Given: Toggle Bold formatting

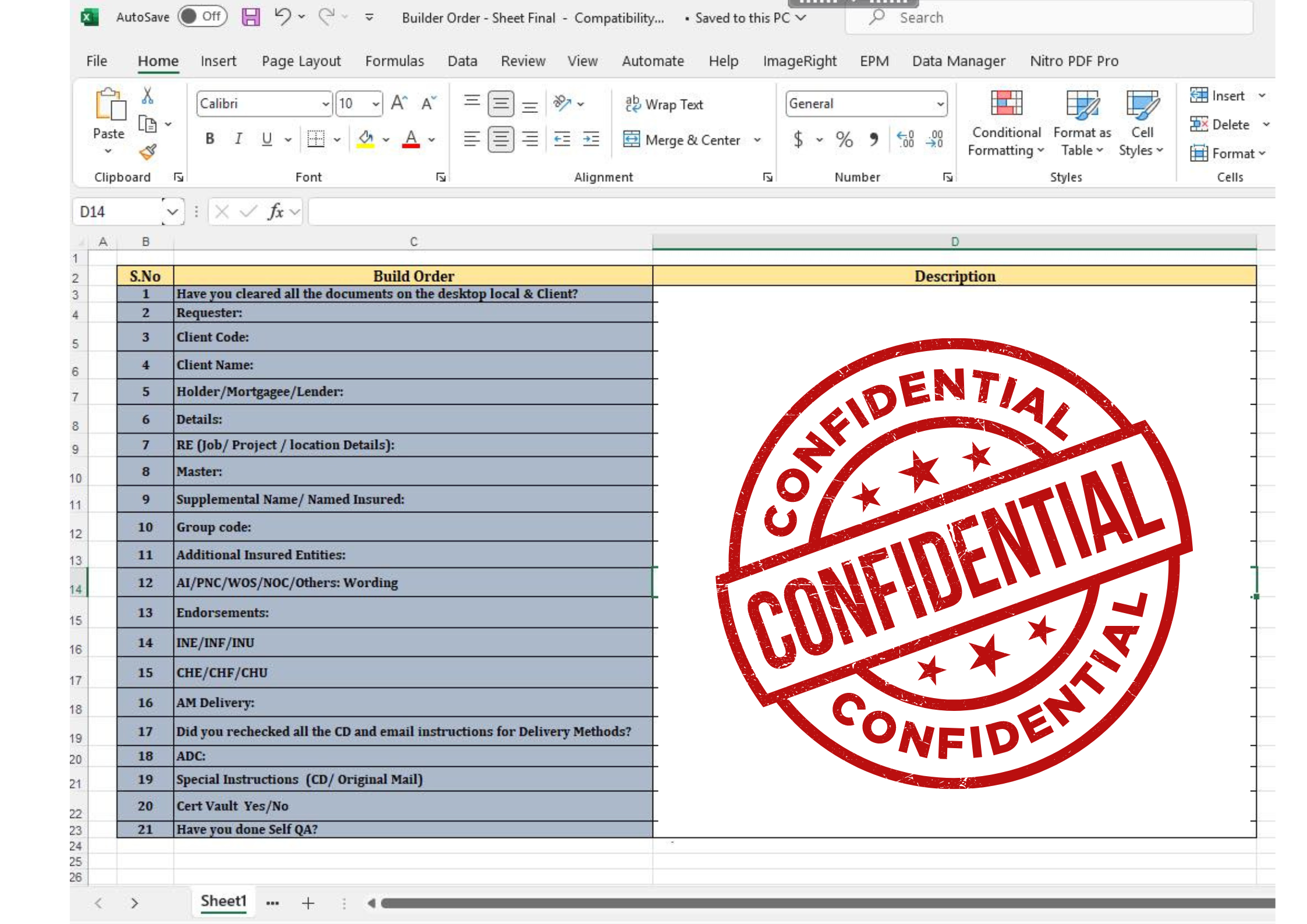Looking at the screenshot, I should (x=210, y=139).
